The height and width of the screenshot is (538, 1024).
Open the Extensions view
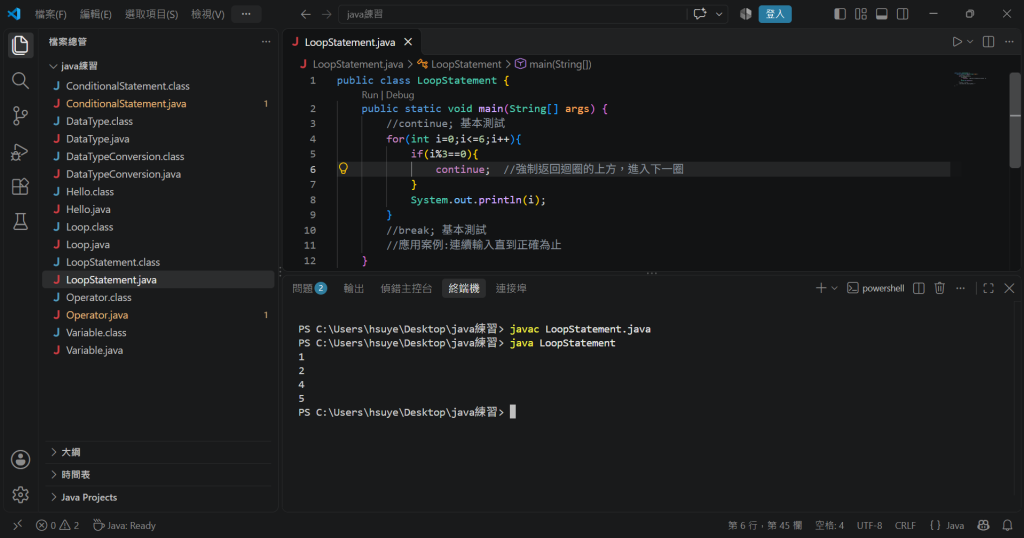tap(20, 187)
